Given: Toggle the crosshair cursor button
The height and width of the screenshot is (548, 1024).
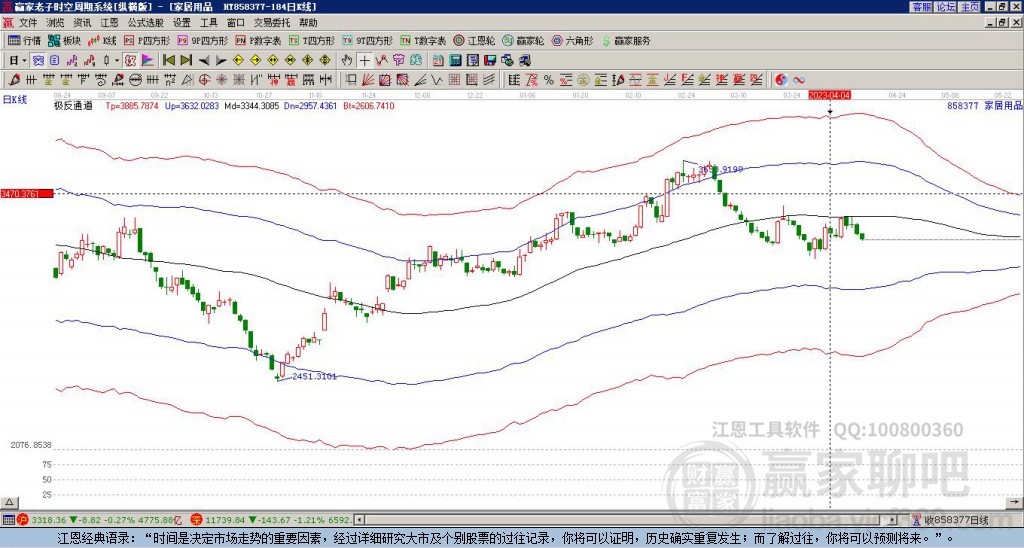Looking at the screenshot, I should coord(364,61).
